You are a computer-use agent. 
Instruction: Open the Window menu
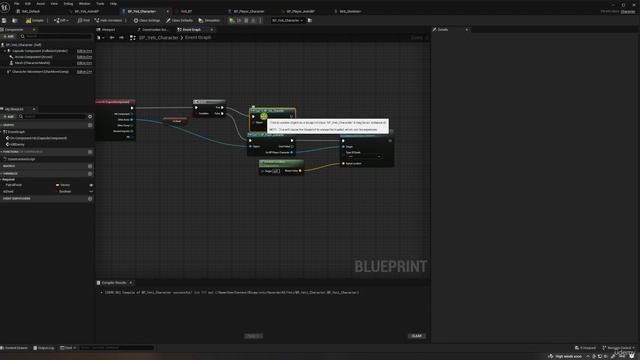coord(84,4)
